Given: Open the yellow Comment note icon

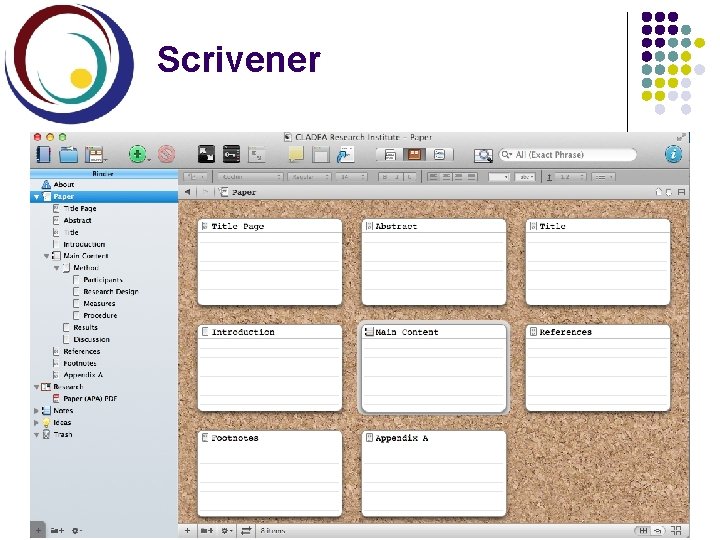Looking at the screenshot, I should point(296,154).
